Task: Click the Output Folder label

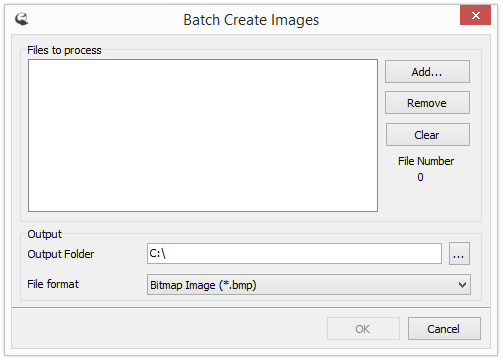Action: (x=61, y=254)
